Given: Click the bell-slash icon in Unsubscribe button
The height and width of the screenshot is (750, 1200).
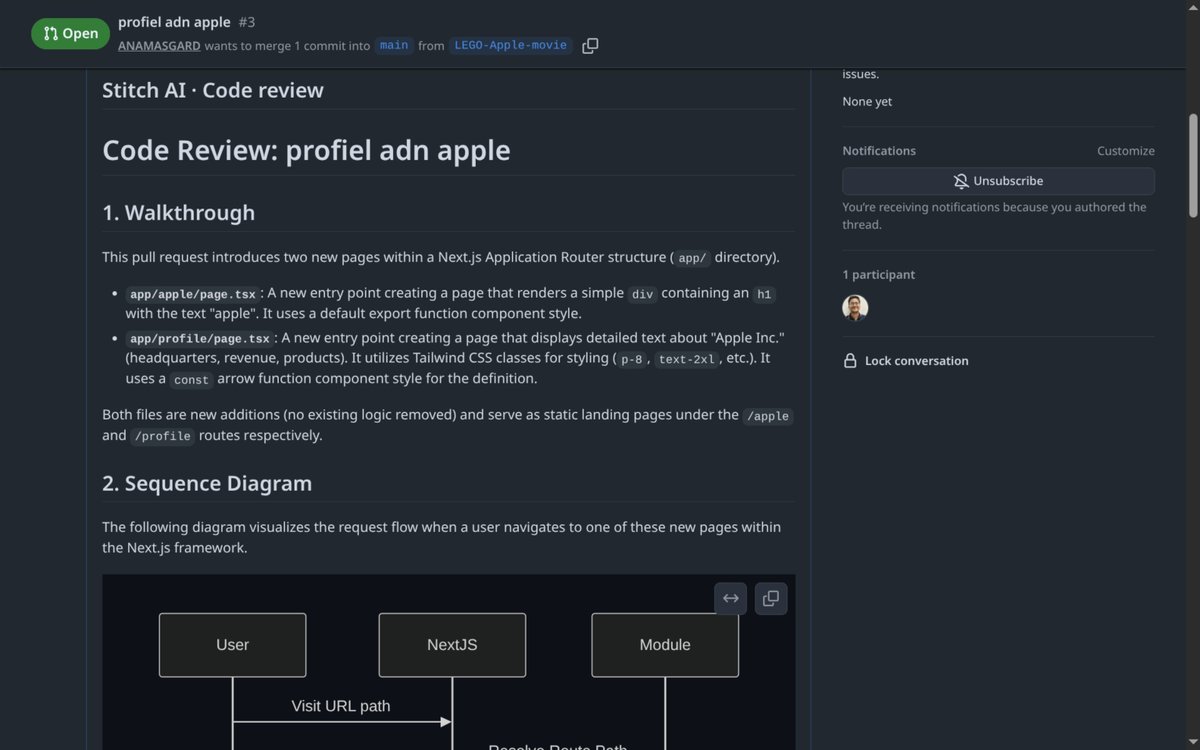Looking at the screenshot, I should click(x=961, y=181).
